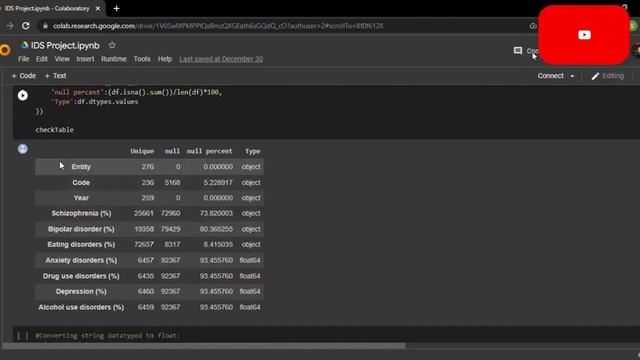The width and height of the screenshot is (640, 360).
Task: Click the 25661 unique value
Action: click(144, 213)
